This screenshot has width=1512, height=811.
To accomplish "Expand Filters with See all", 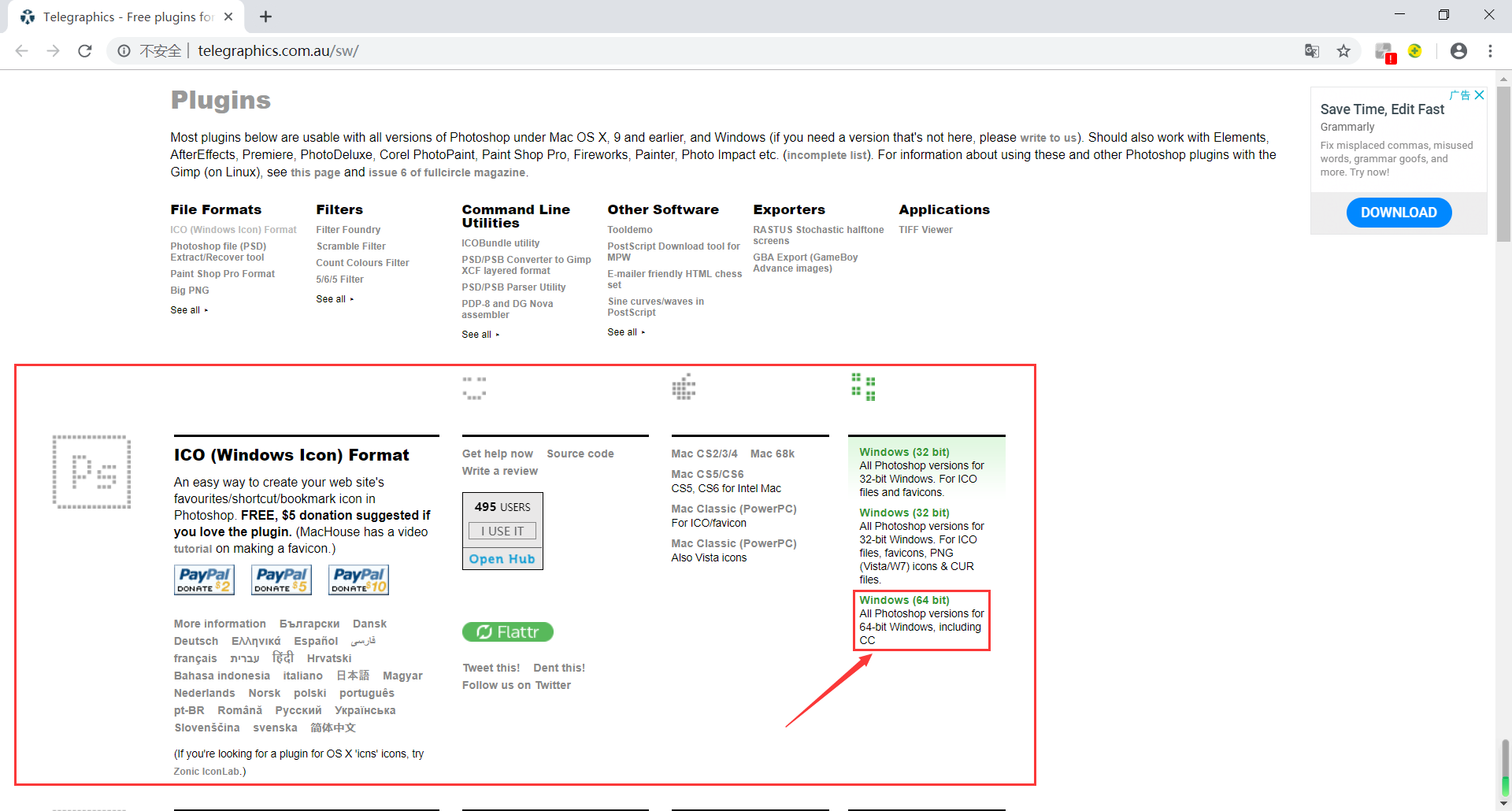I will 335,299.
